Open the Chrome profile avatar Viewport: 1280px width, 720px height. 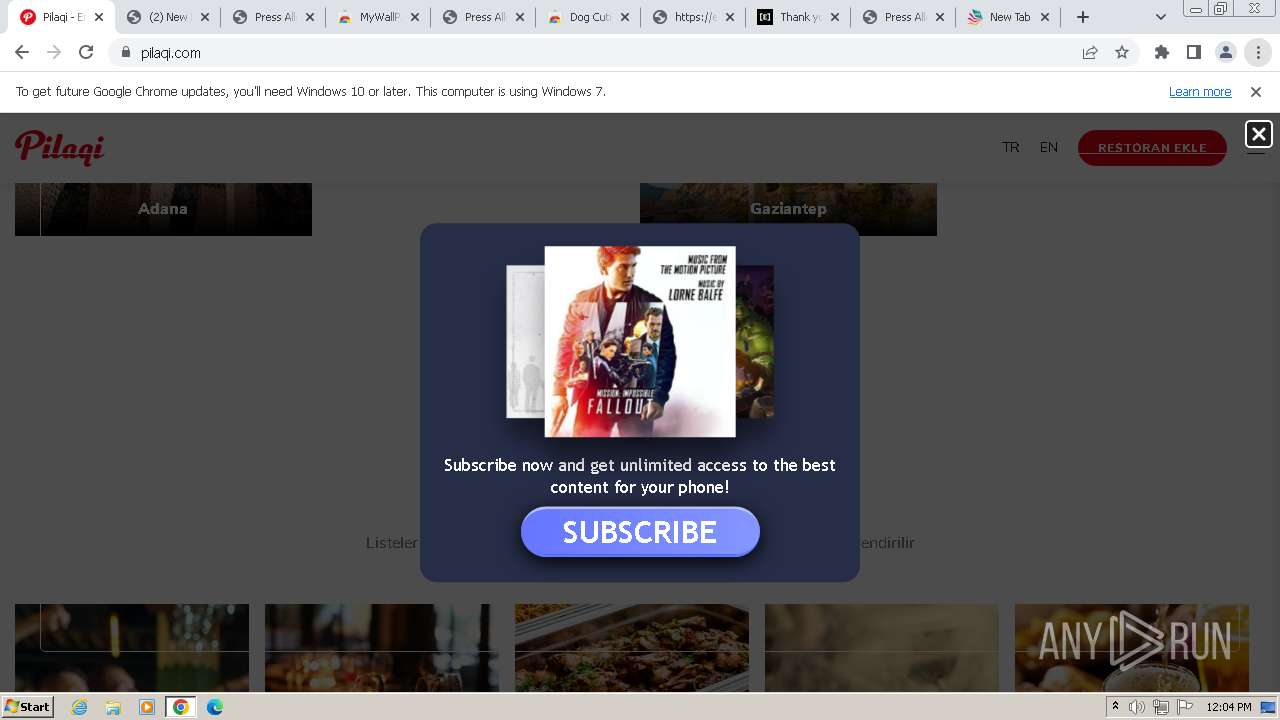[1226, 53]
